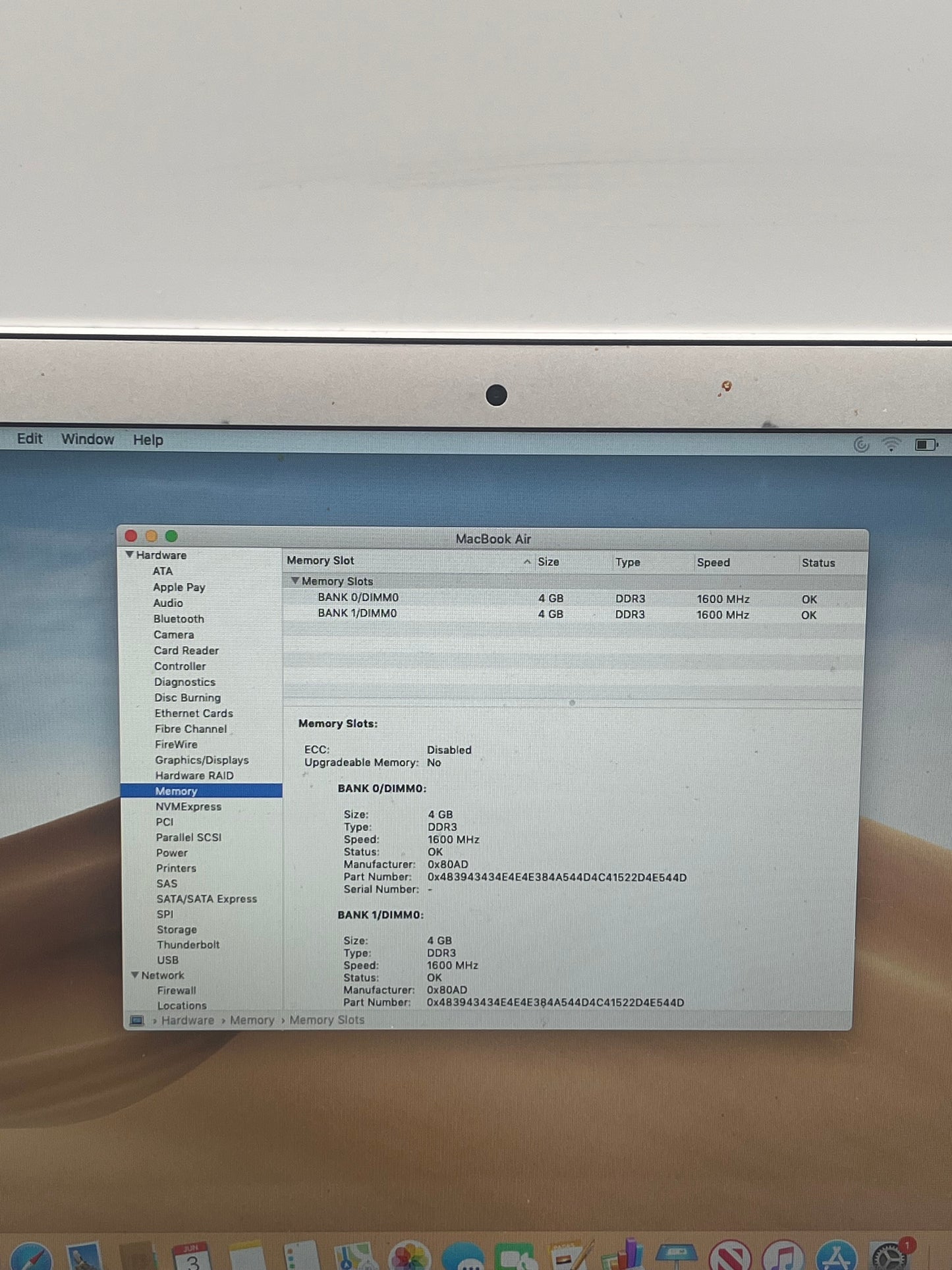The height and width of the screenshot is (1270, 952).
Task: Sort by the Speed column header
Action: [x=714, y=562]
